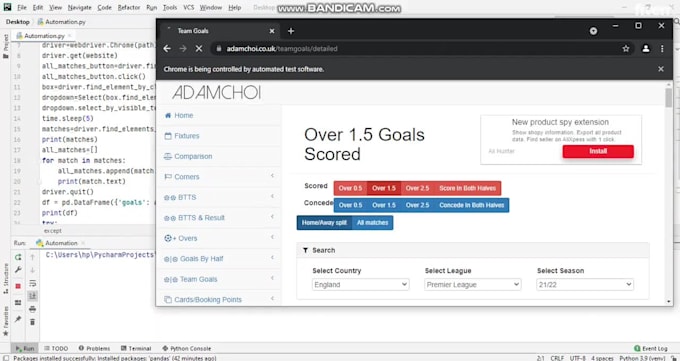Open PyCharm Navigate menu
This screenshot has height=361, width=680.
[x=80, y=7]
